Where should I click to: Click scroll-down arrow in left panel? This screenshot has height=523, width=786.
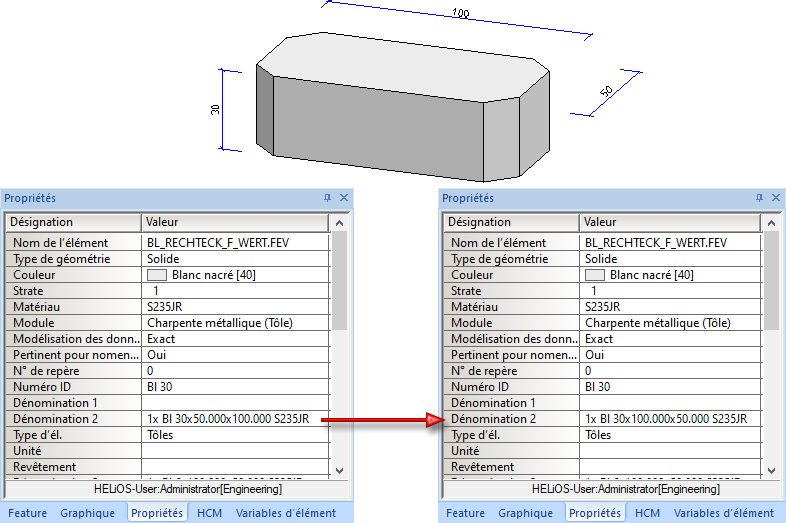(339, 470)
